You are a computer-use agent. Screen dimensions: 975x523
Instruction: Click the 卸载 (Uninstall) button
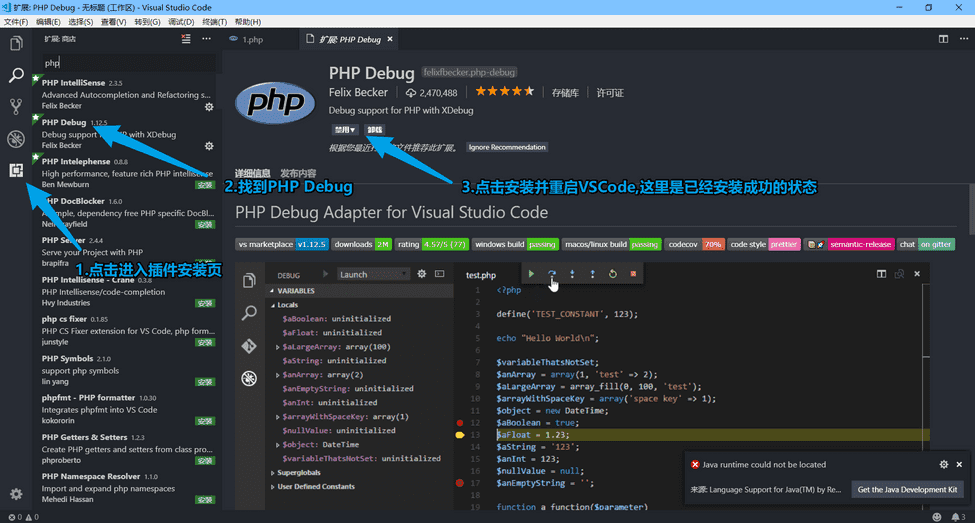374,130
